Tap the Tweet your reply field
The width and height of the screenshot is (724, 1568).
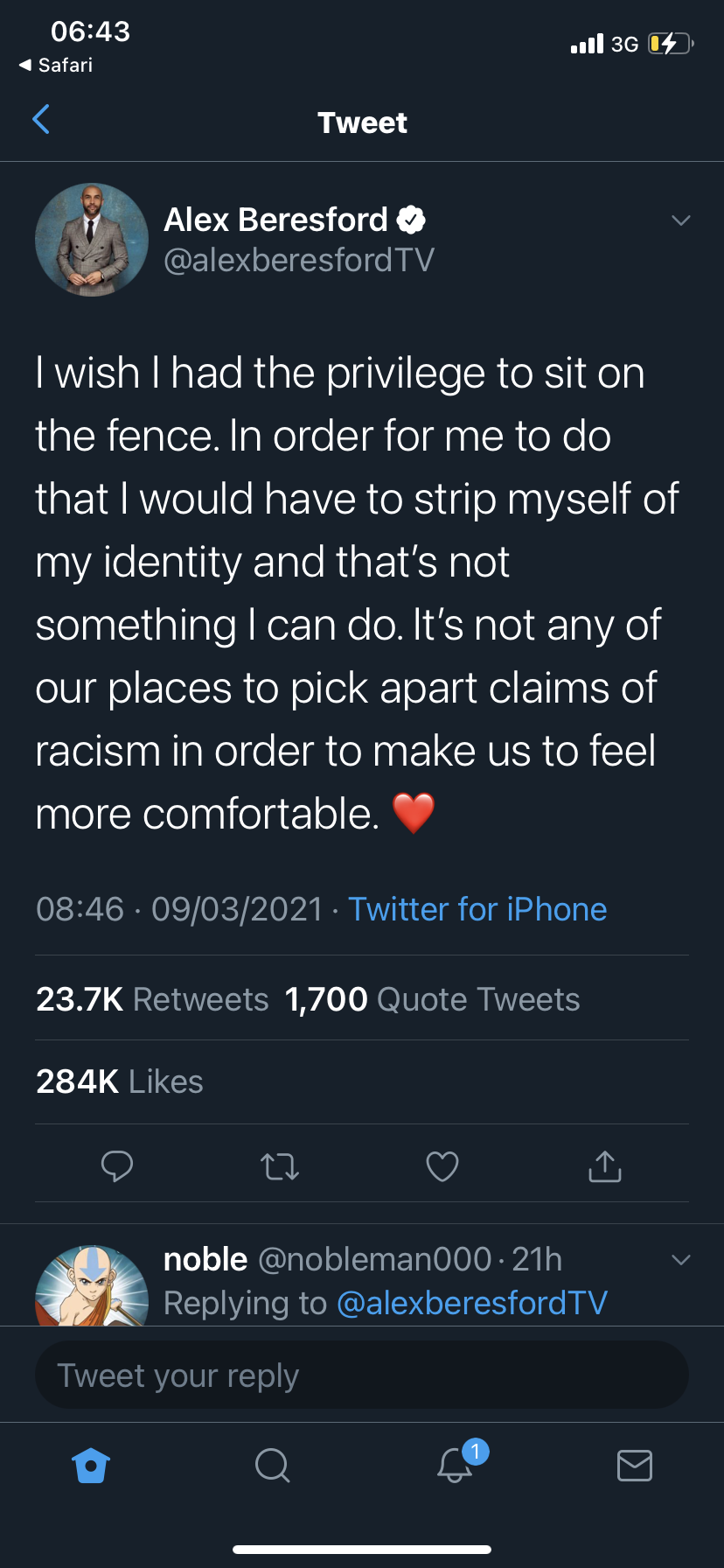[362, 1375]
